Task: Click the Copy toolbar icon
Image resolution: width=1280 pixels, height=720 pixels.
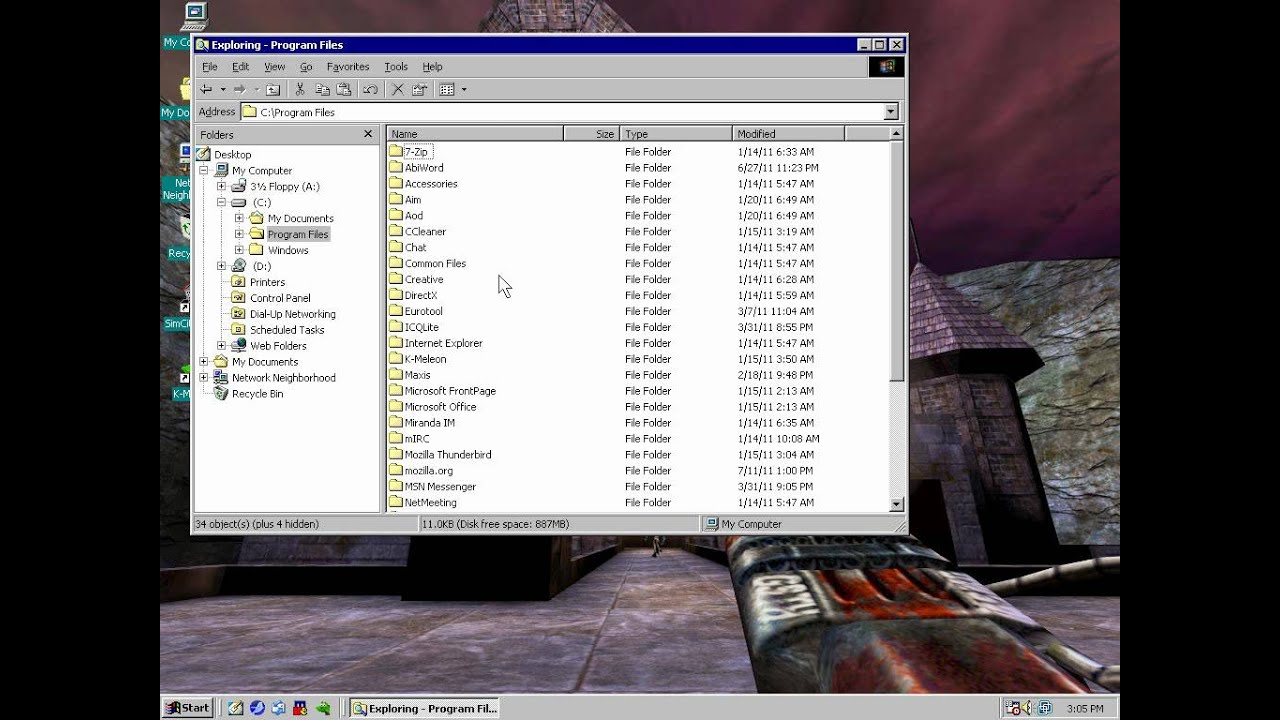Action: pyautogui.click(x=322, y=89)
